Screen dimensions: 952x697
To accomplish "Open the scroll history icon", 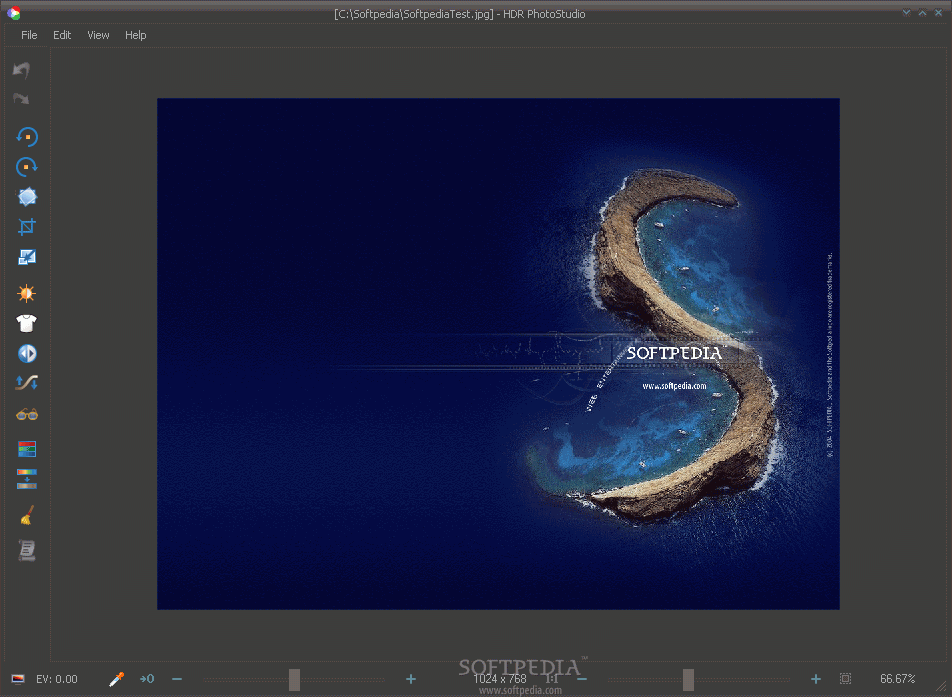I will (x=27, y=550).
